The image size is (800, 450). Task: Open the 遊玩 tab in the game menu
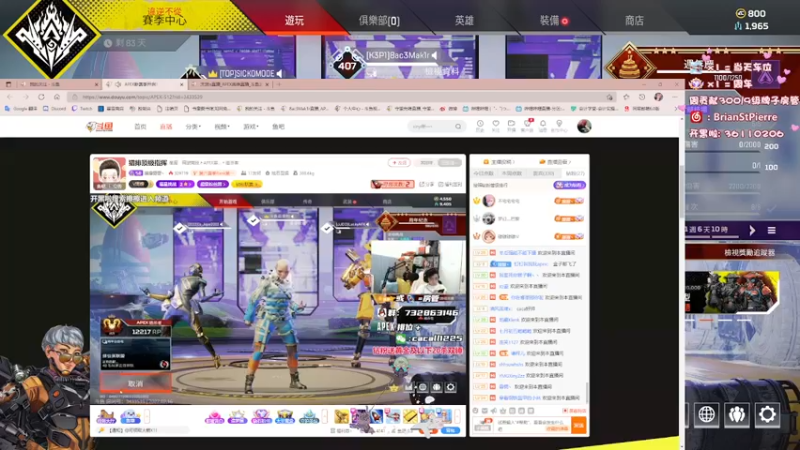click(294, 20)
